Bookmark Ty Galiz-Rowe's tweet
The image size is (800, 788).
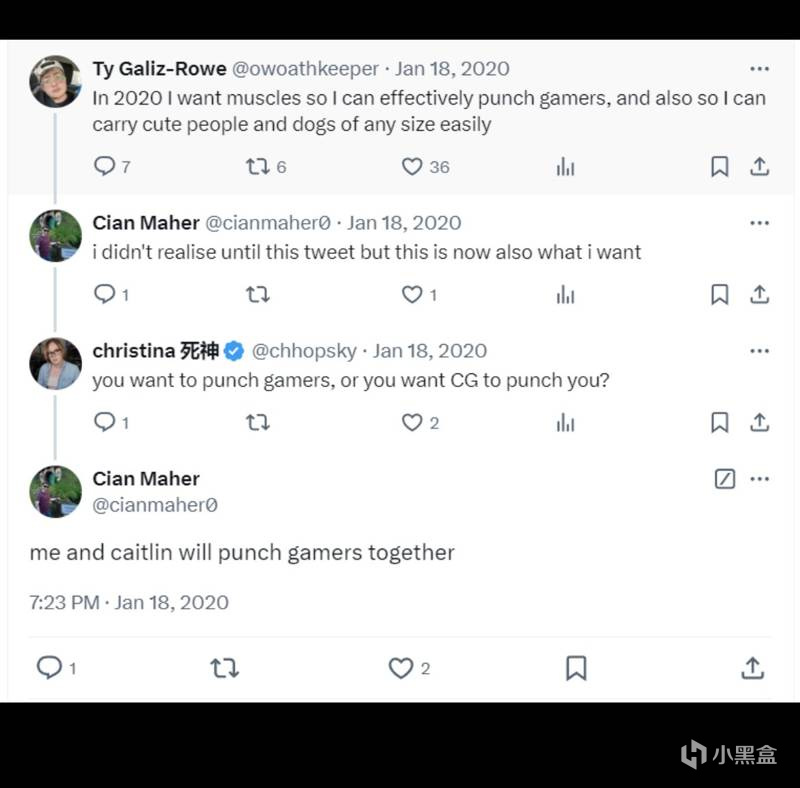[719, 167]
